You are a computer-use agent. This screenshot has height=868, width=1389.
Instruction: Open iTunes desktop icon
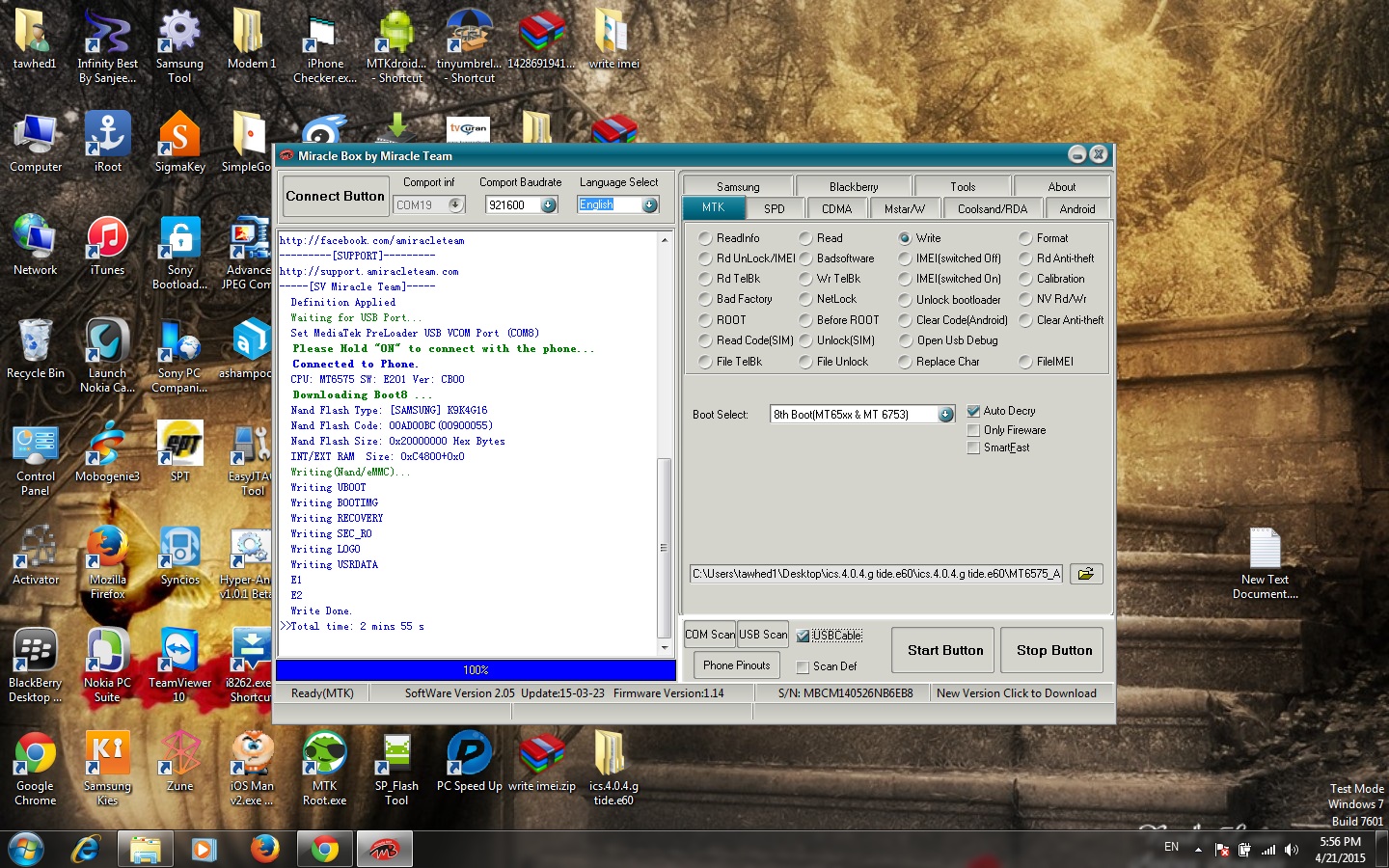107,245
